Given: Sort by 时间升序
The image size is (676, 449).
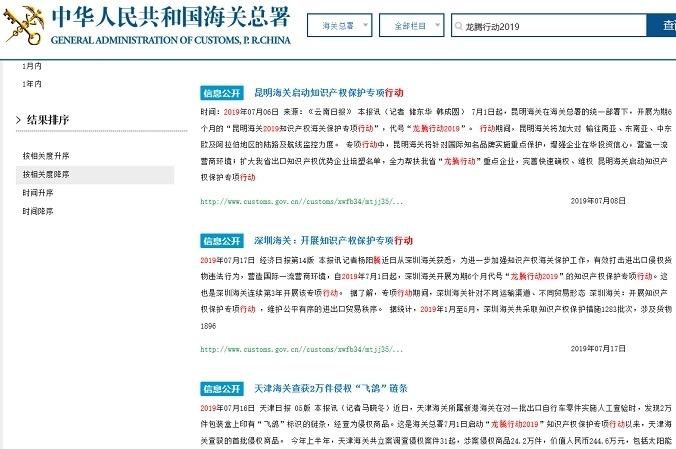Looking at the screenshot, I should [x=38, y=193].
